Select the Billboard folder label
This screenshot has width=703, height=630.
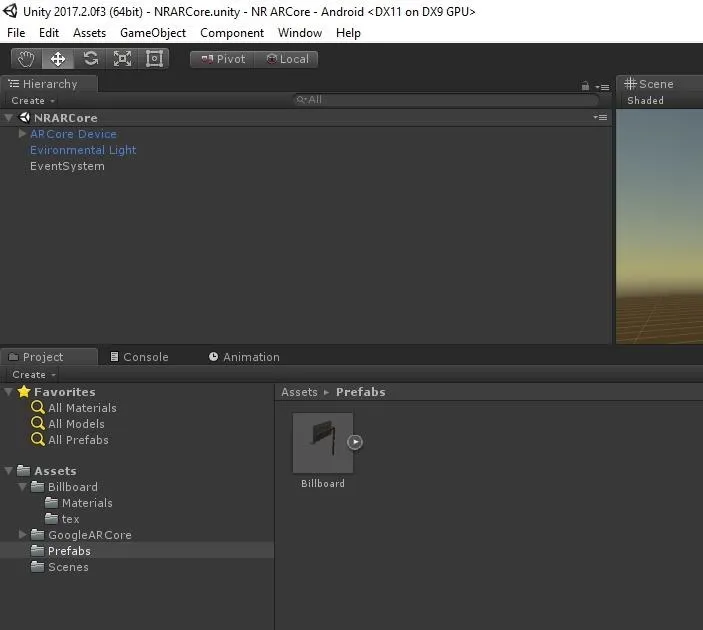coord(73,487)
